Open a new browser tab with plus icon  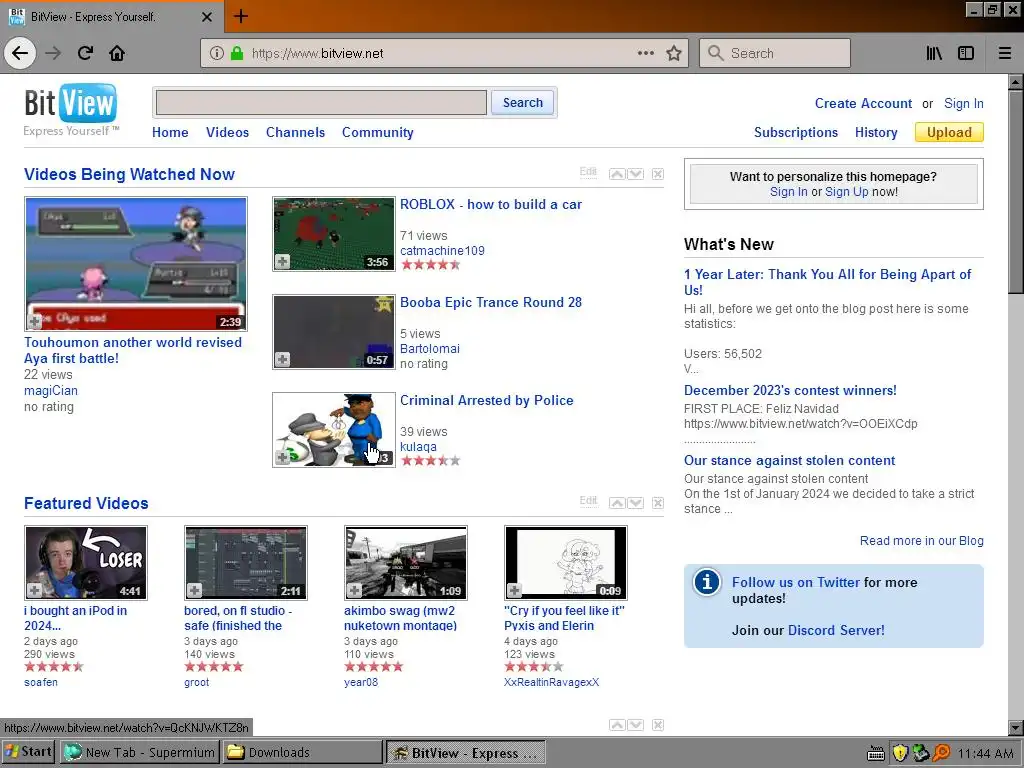pyautogui.click(x=240, y=16)
